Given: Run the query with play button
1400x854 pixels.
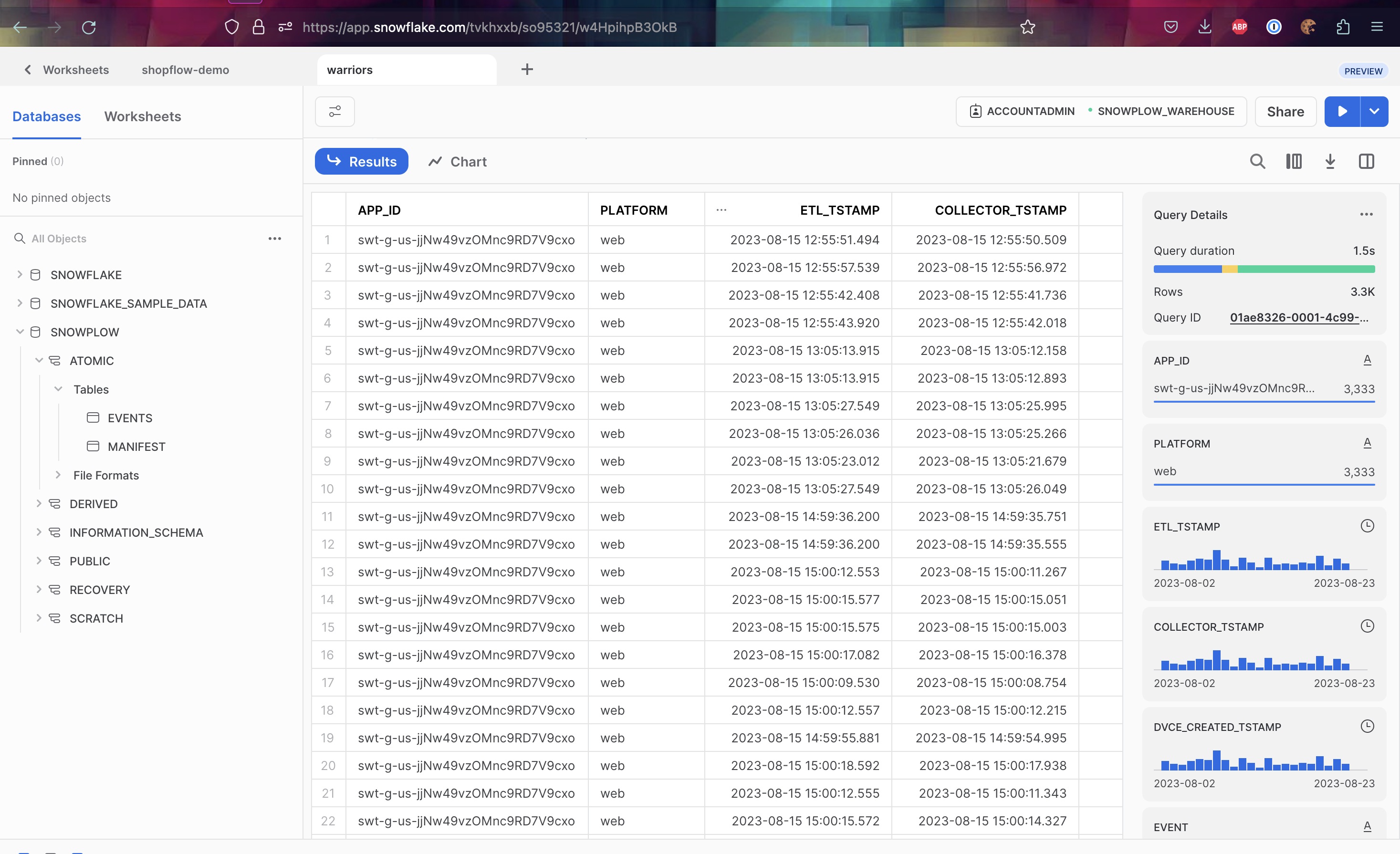Looking at the screenshot, I should [1342, 111].
